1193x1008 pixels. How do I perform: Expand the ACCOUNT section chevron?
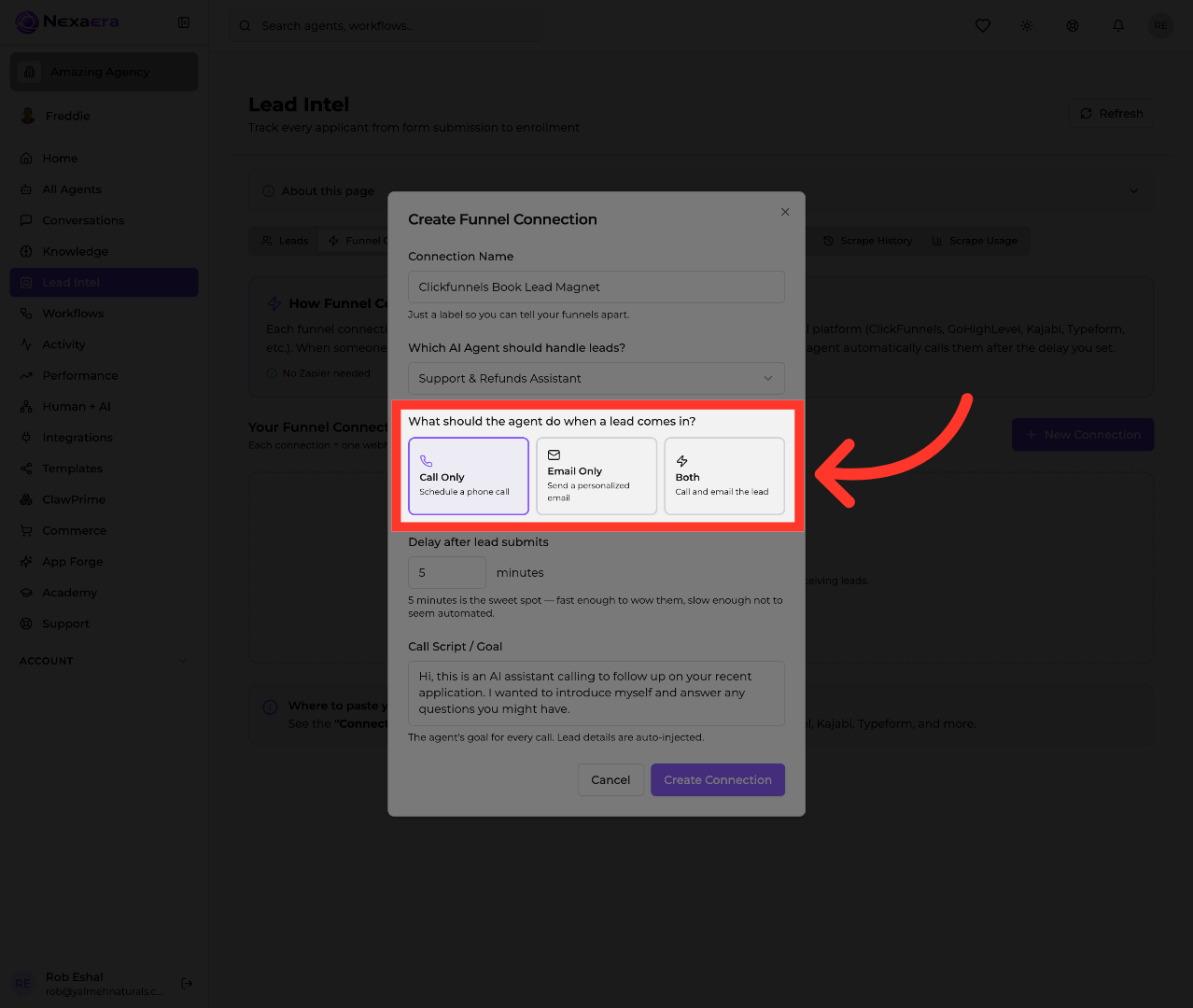182,661
